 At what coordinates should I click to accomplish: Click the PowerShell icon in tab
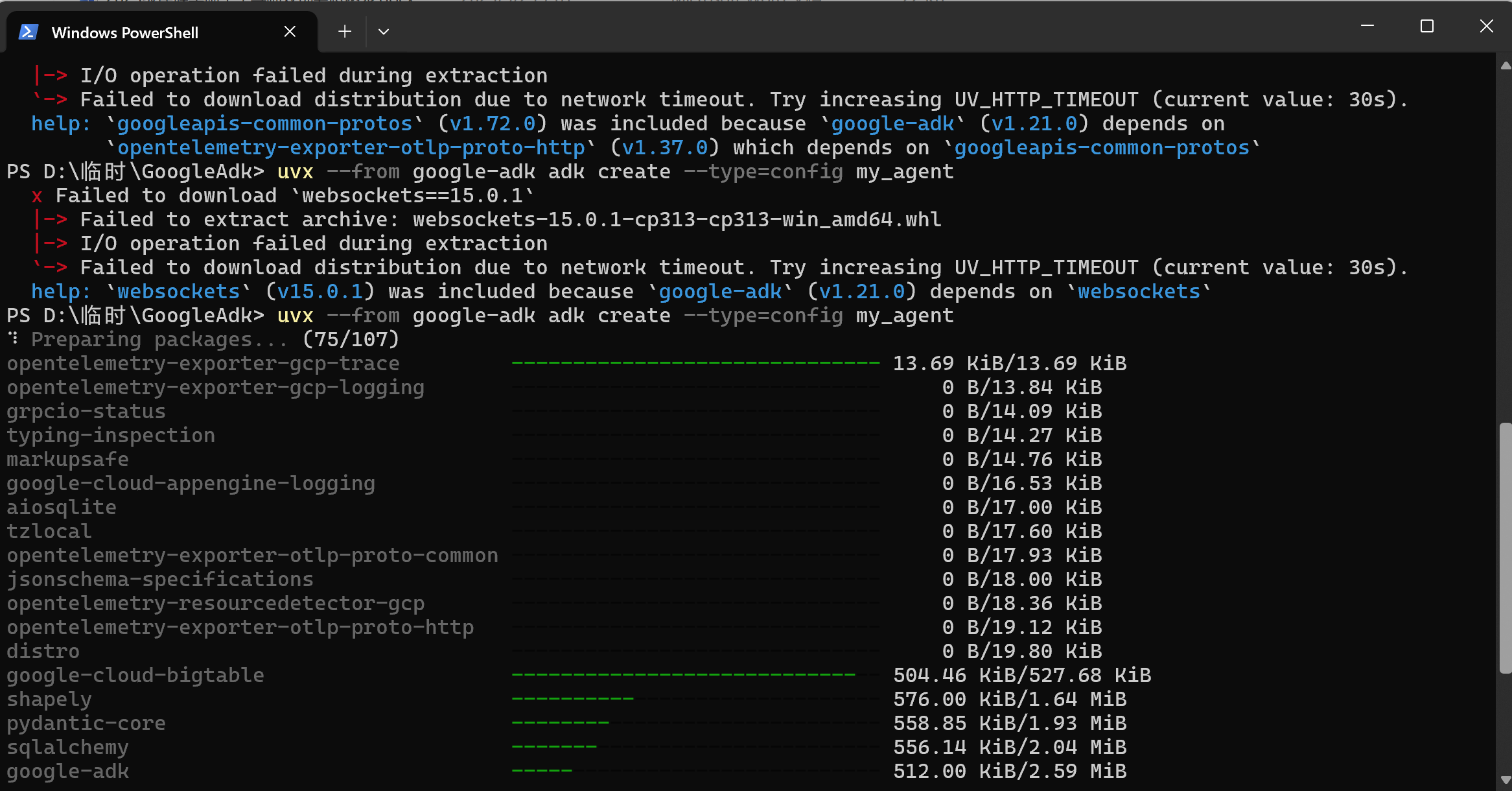28,32
